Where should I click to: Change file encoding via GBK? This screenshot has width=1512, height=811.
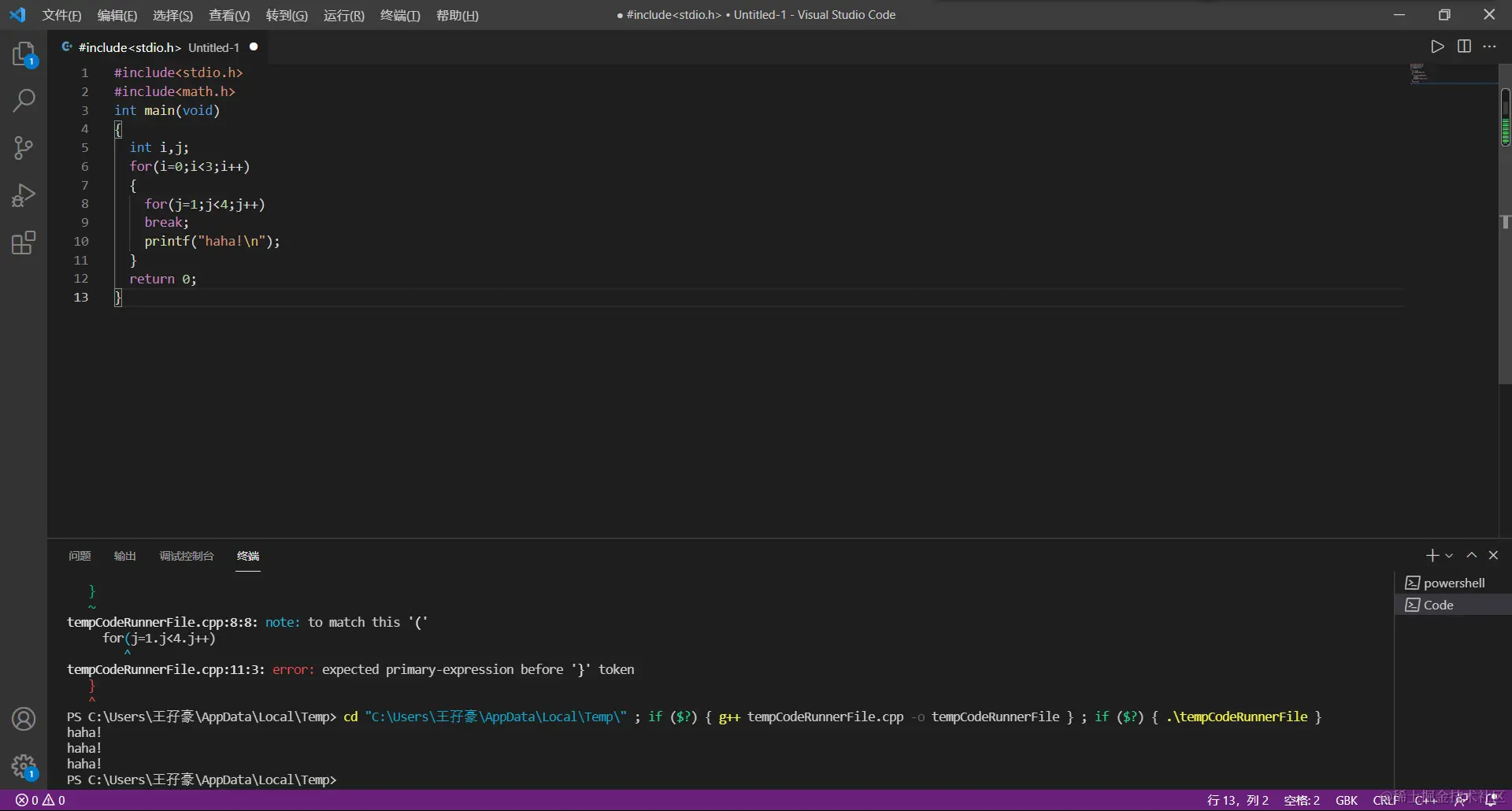pyautogui.click(x=1347, y=800)
